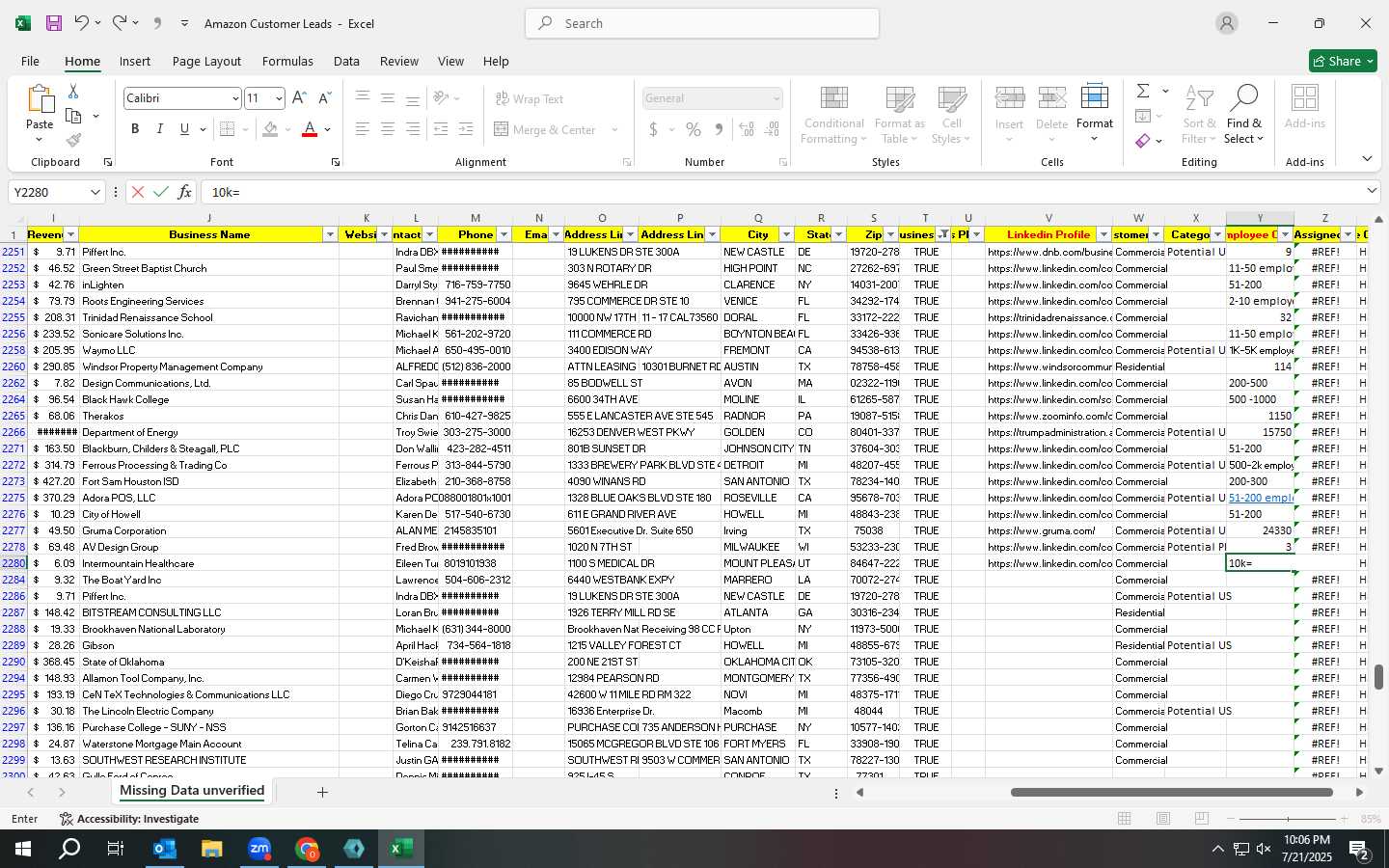Screen dimensions: 1389x868
Task: Open Outlook from the Windows taskbar
Action: [165, 849]
